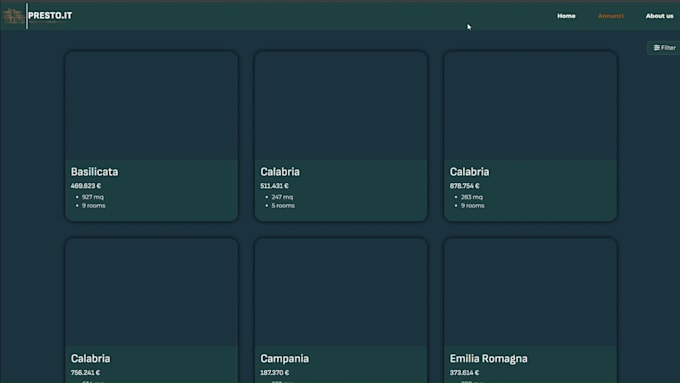The image size is (680, 383).
Task: Click the 469.623 € price
Action: (86, 186)
